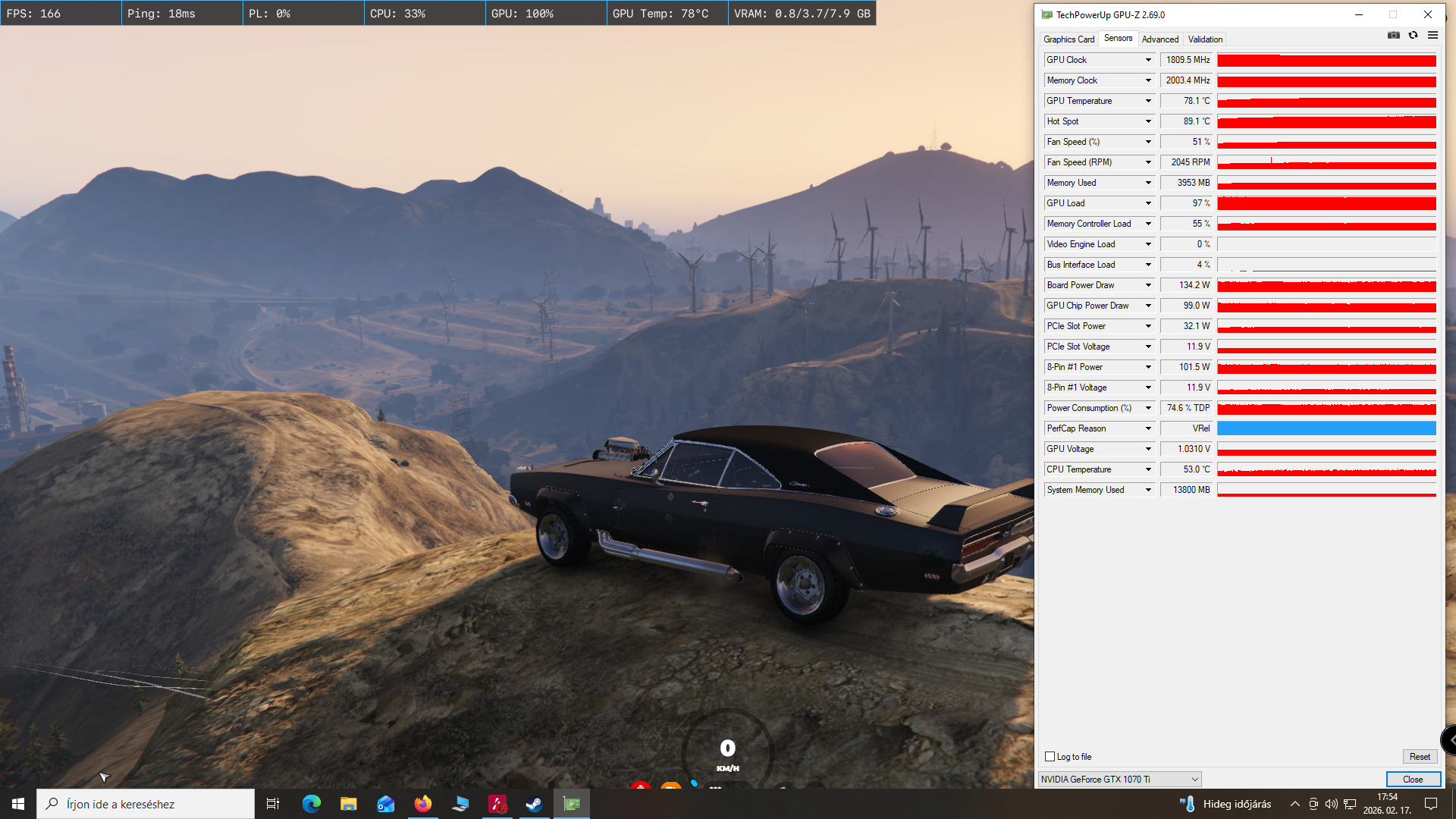Open the NVIDIA GeForce GTX 1070 Ti selector
The width and height of the screenshot is (1456, 819).
(1119, 780)
